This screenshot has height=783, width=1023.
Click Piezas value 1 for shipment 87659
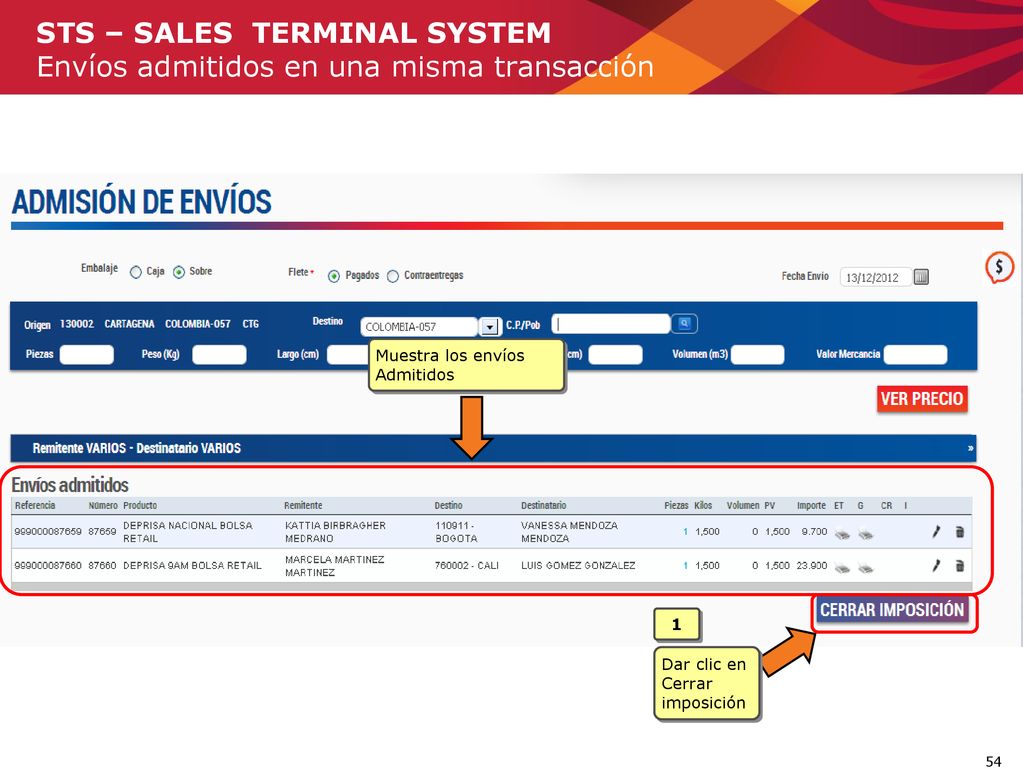(x=685, y=532)
